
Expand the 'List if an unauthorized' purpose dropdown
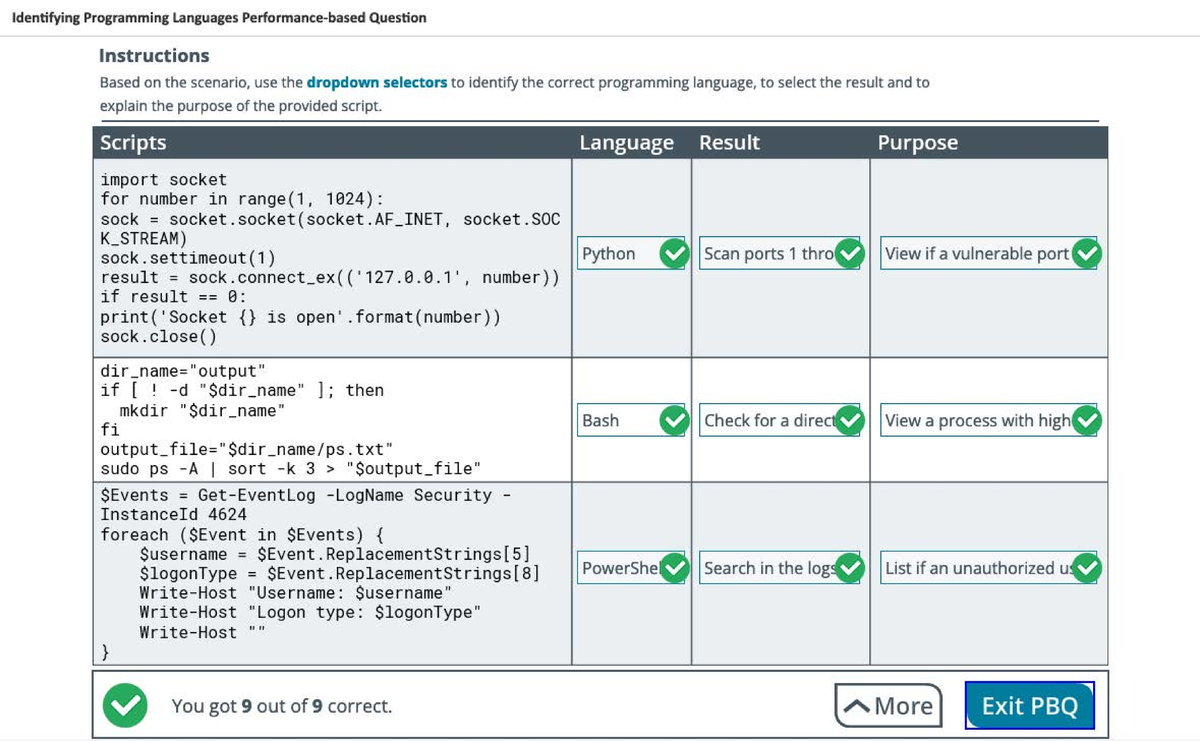click(976, 568)
